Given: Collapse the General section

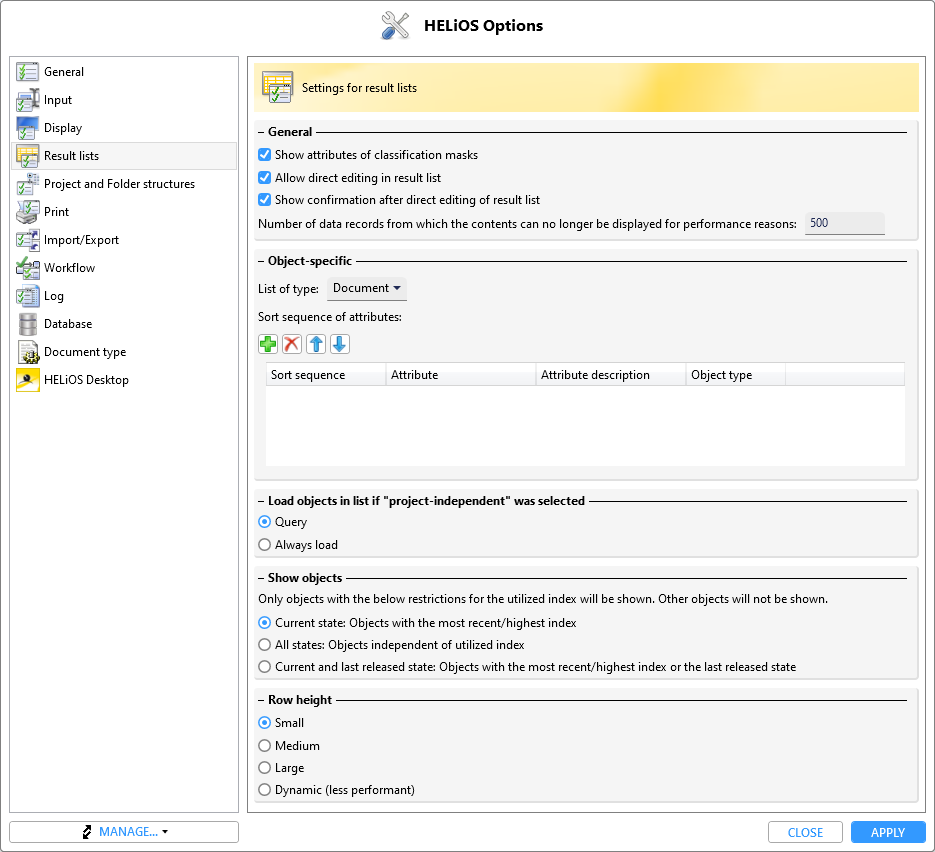Looking at the screenshot, I should tap(261, 132).
